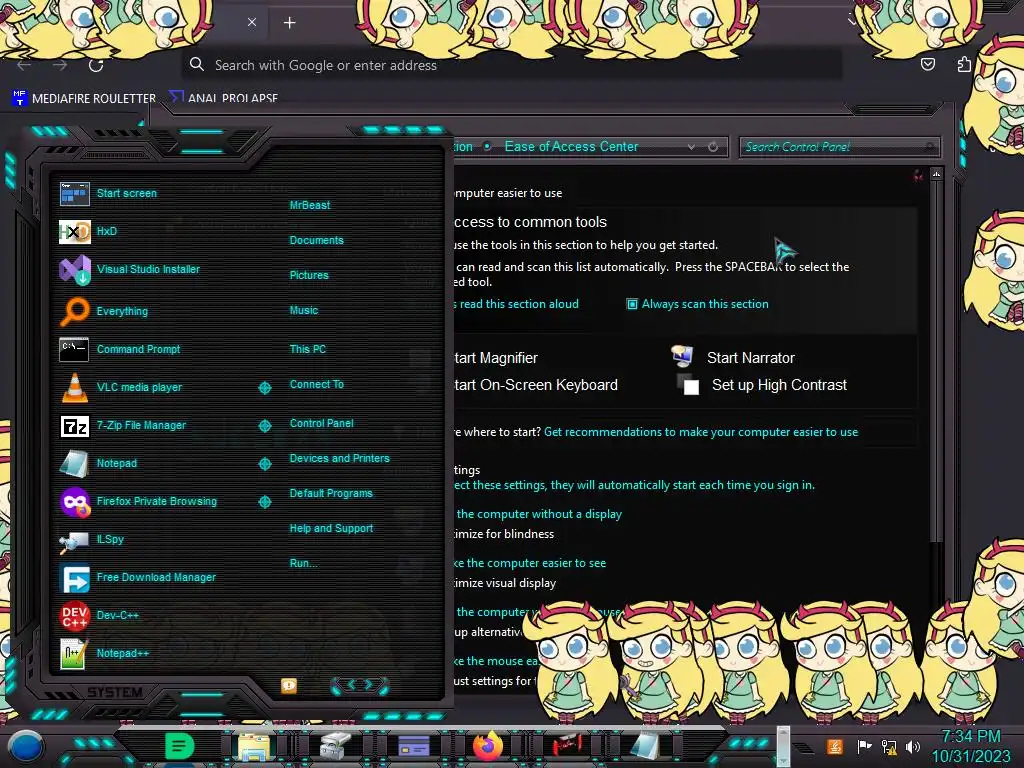Screen dimensions: 1024x768
Task: Click the Save to Pocket icon in Firefox
Action: click(927, 64)
